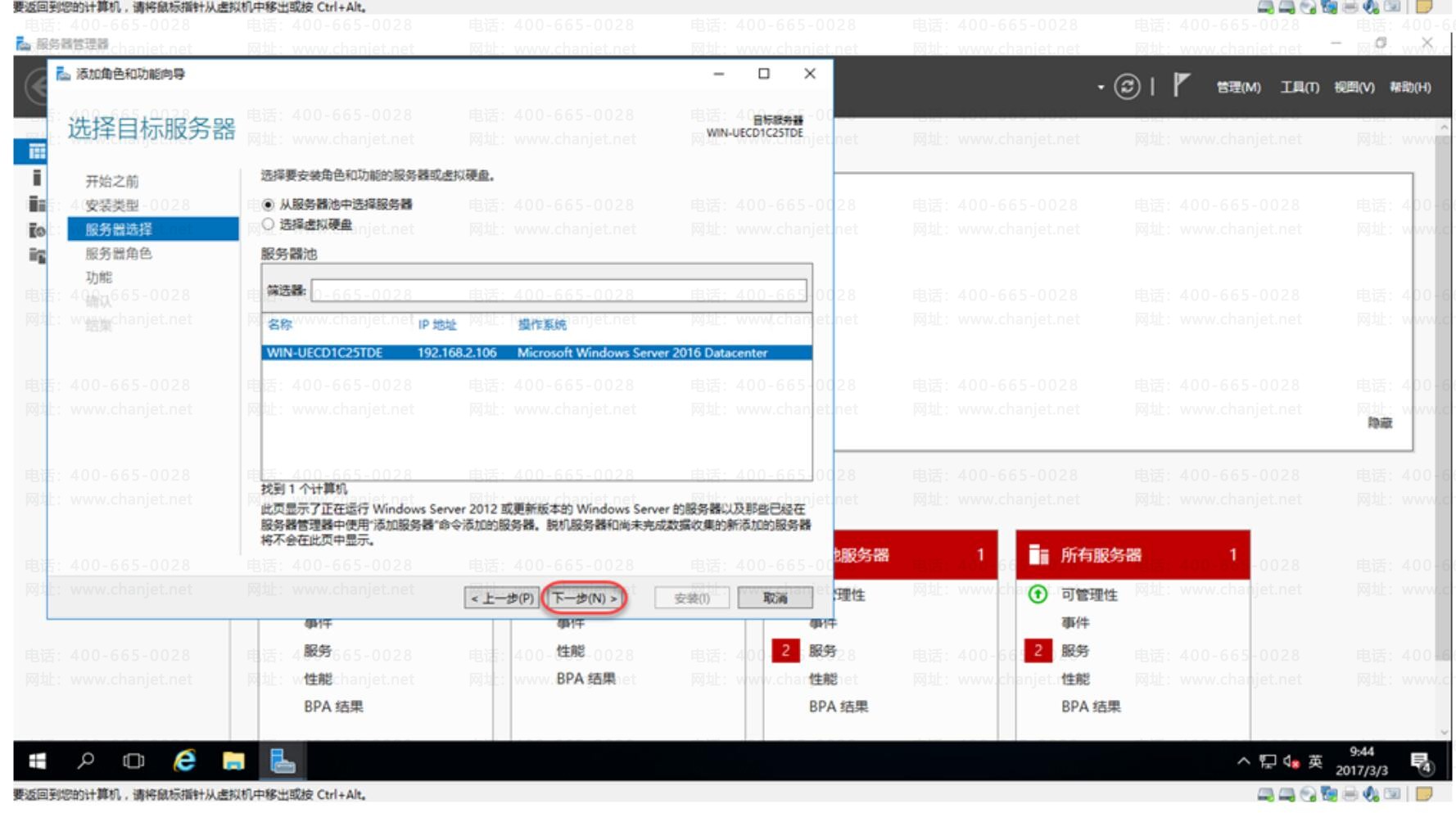
Task: Open 服务 in the 所有服务器 tile
Action: pyautogui.click(x=1075, y=651)
